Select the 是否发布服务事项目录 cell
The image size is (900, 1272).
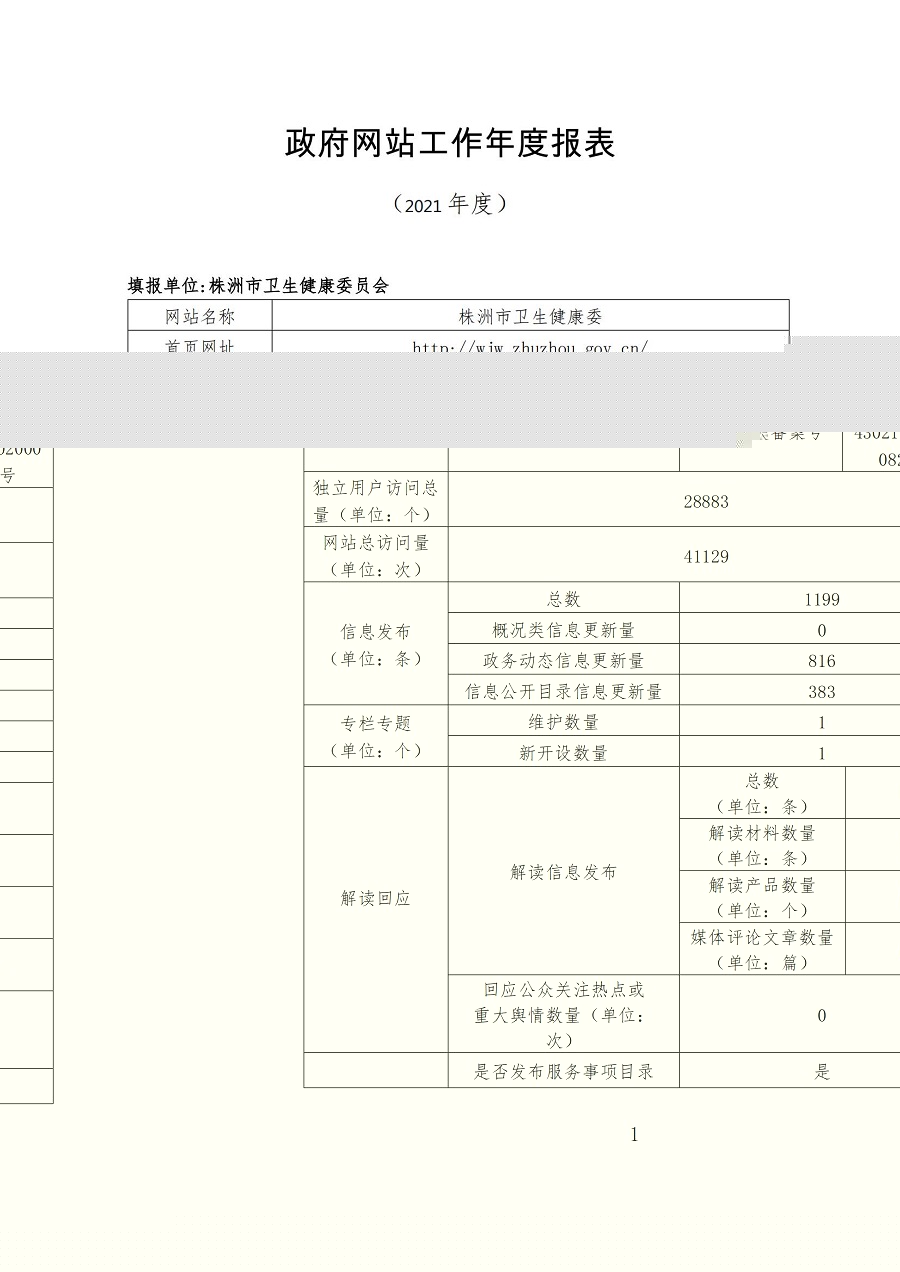pos(564,1072)
